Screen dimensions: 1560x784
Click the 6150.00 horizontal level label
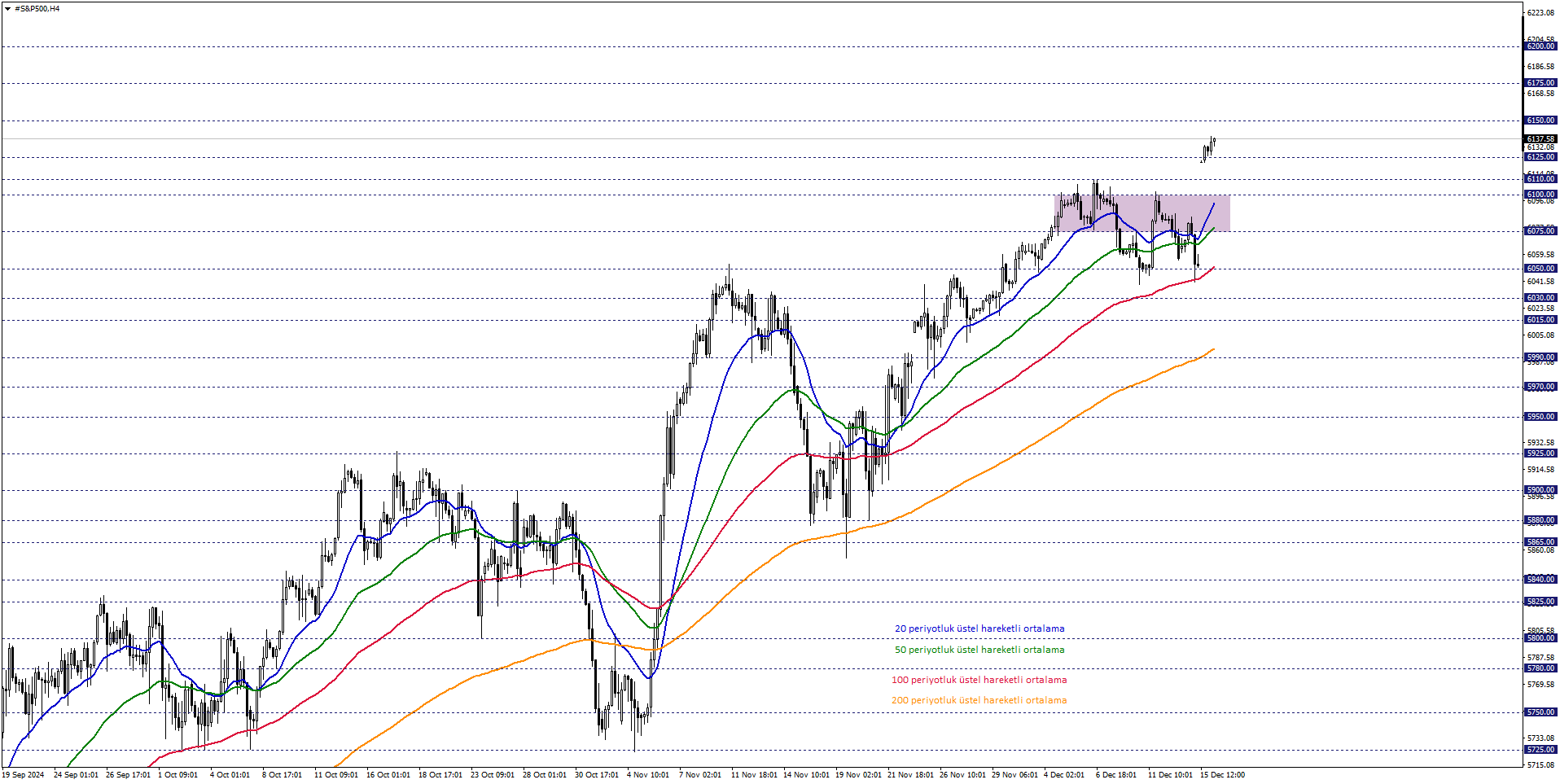click(x=1540, y=120)
